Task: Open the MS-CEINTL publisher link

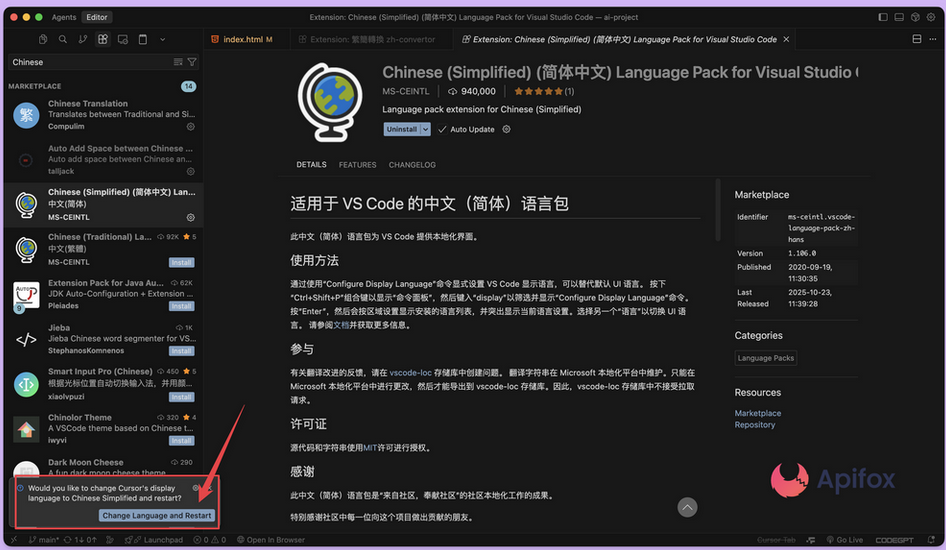Action: tap(405, 91)
